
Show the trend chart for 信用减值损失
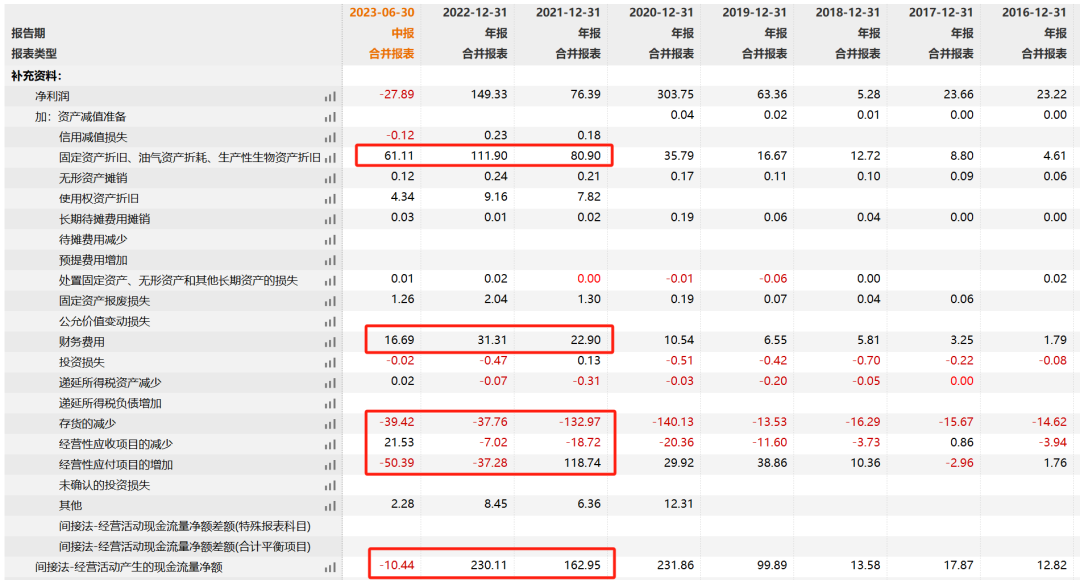click(331, 138)
